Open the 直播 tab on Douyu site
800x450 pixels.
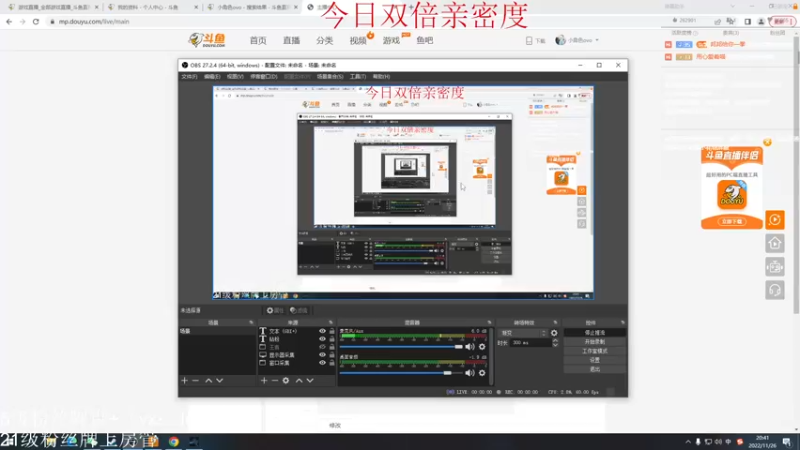pos(291,40)
